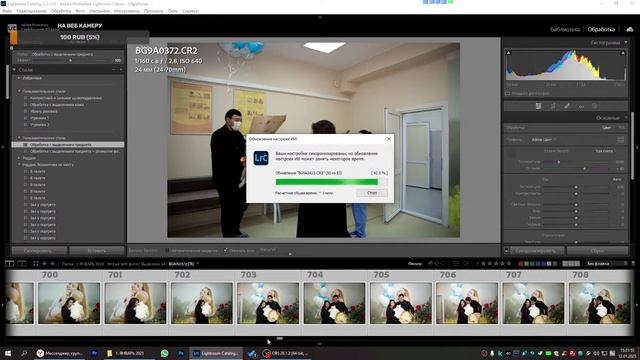Toggle the auto-sync switch beside Синхронизировать

click(x=507, y=250)
